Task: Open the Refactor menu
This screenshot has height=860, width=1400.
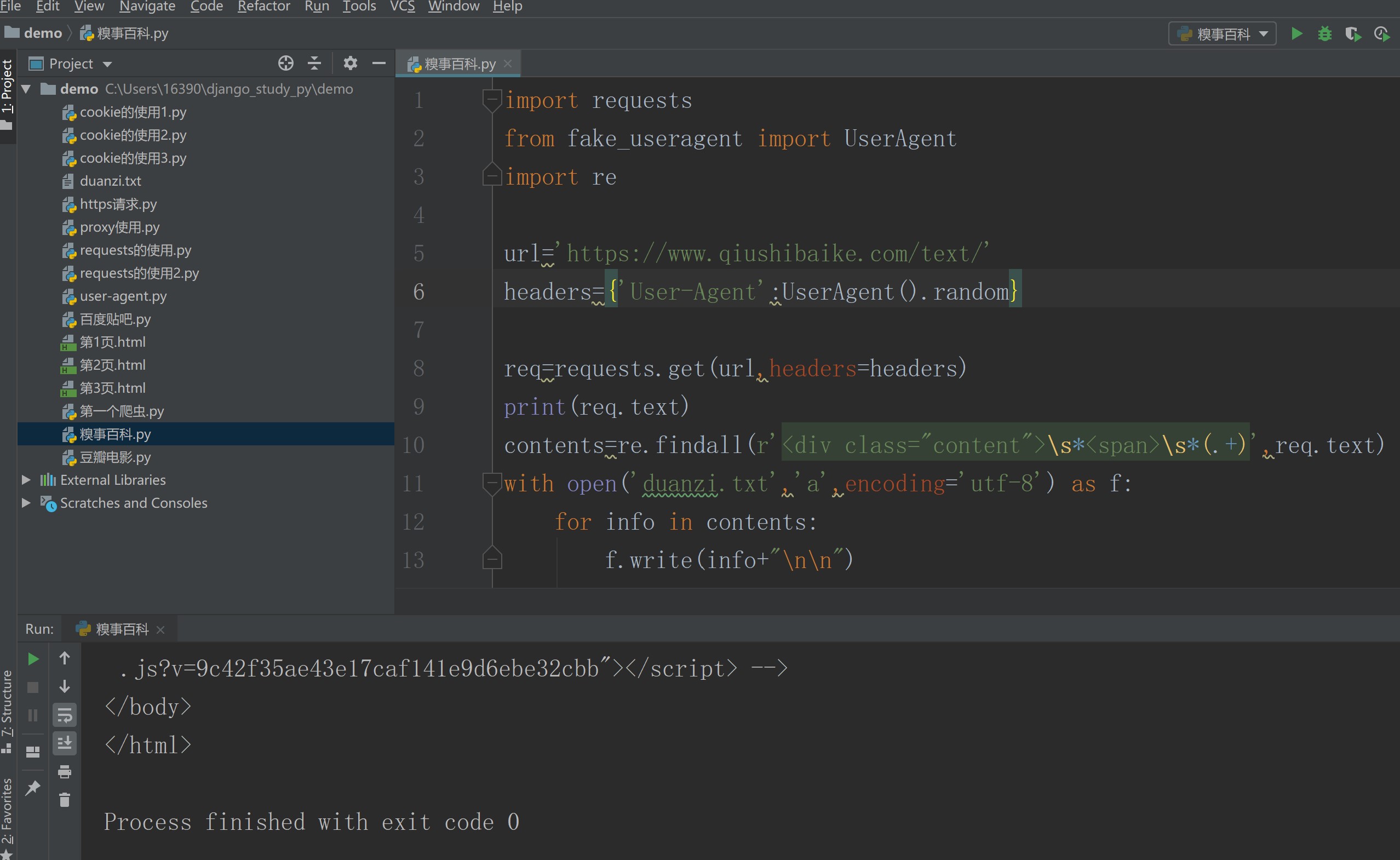Action: click(263, 6)
